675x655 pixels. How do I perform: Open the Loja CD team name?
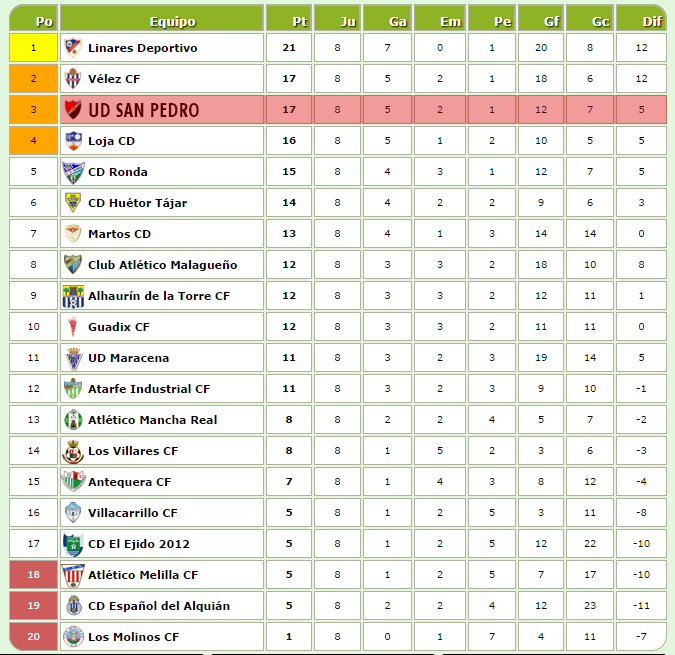coord(111,141)
